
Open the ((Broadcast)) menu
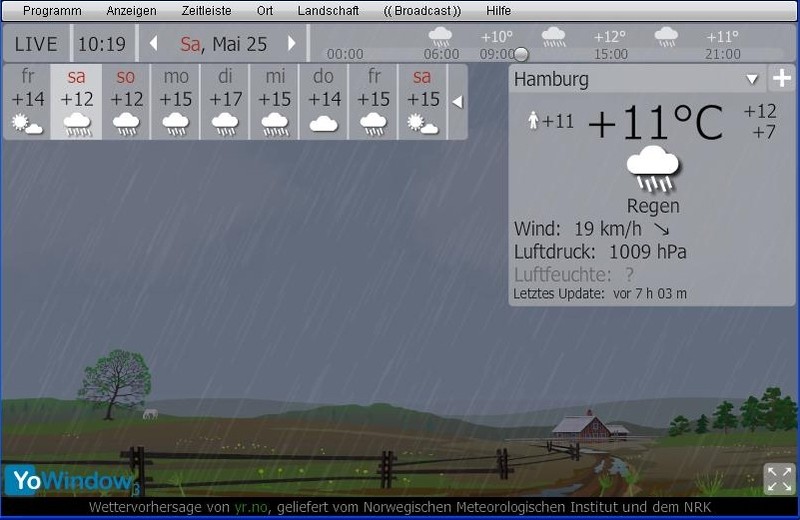pyautogui.click(x=423, y=11)
